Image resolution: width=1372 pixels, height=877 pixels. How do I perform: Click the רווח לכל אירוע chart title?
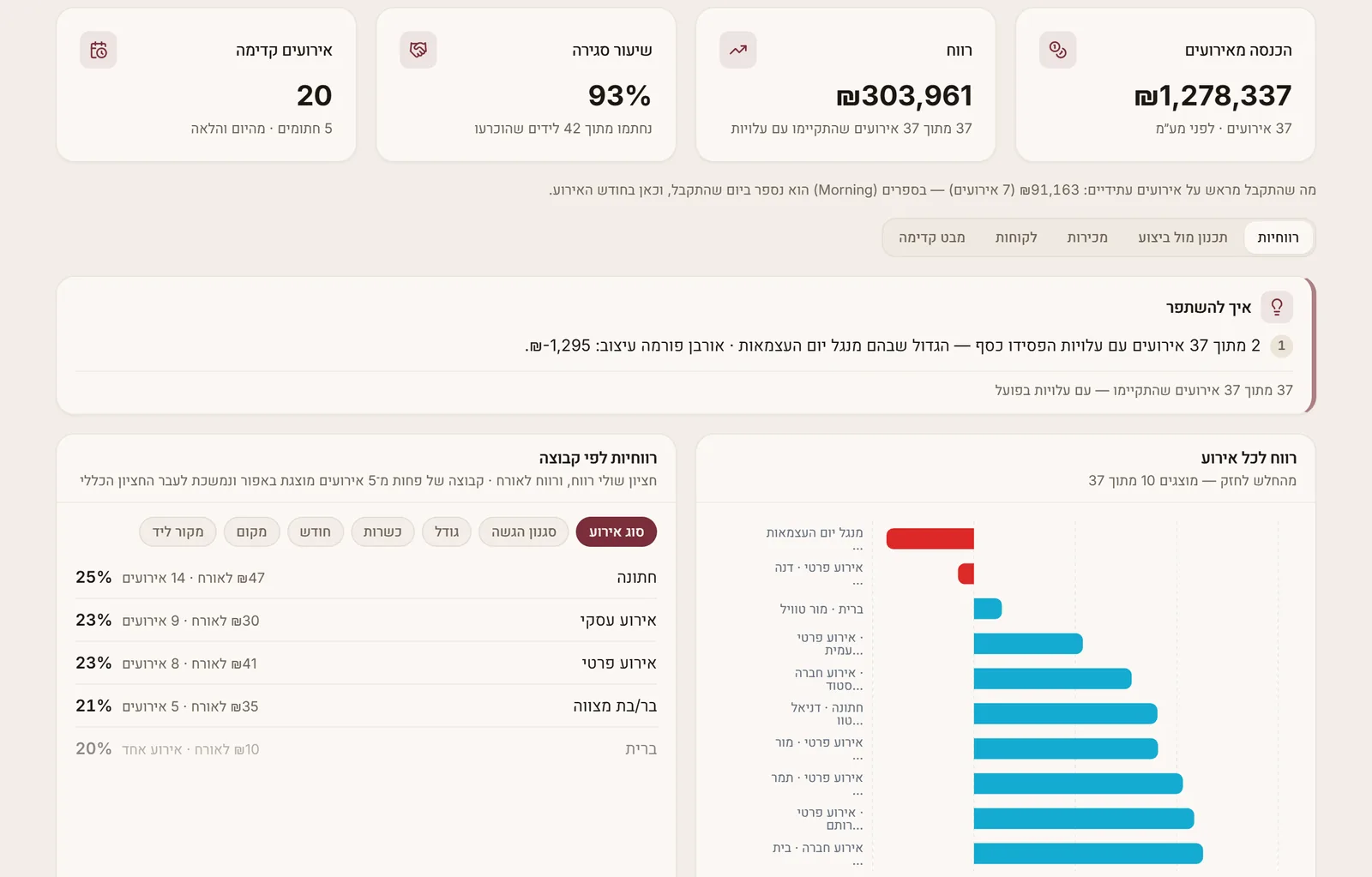pos(1249,458)
